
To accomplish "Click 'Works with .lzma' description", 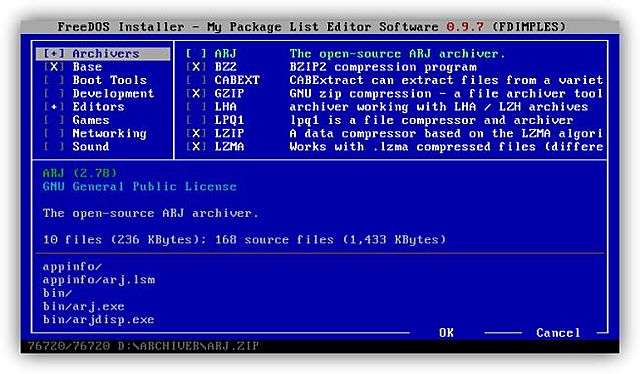I will click(x=446, y=147).
